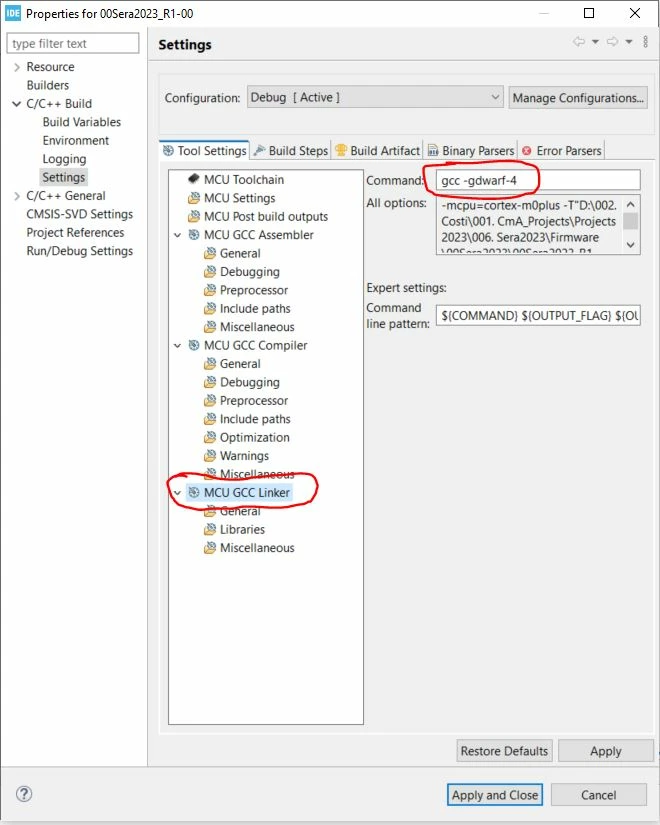Click the Assembler Include paths icon
This screenshot has height=825, width=660.
(209, 308)
